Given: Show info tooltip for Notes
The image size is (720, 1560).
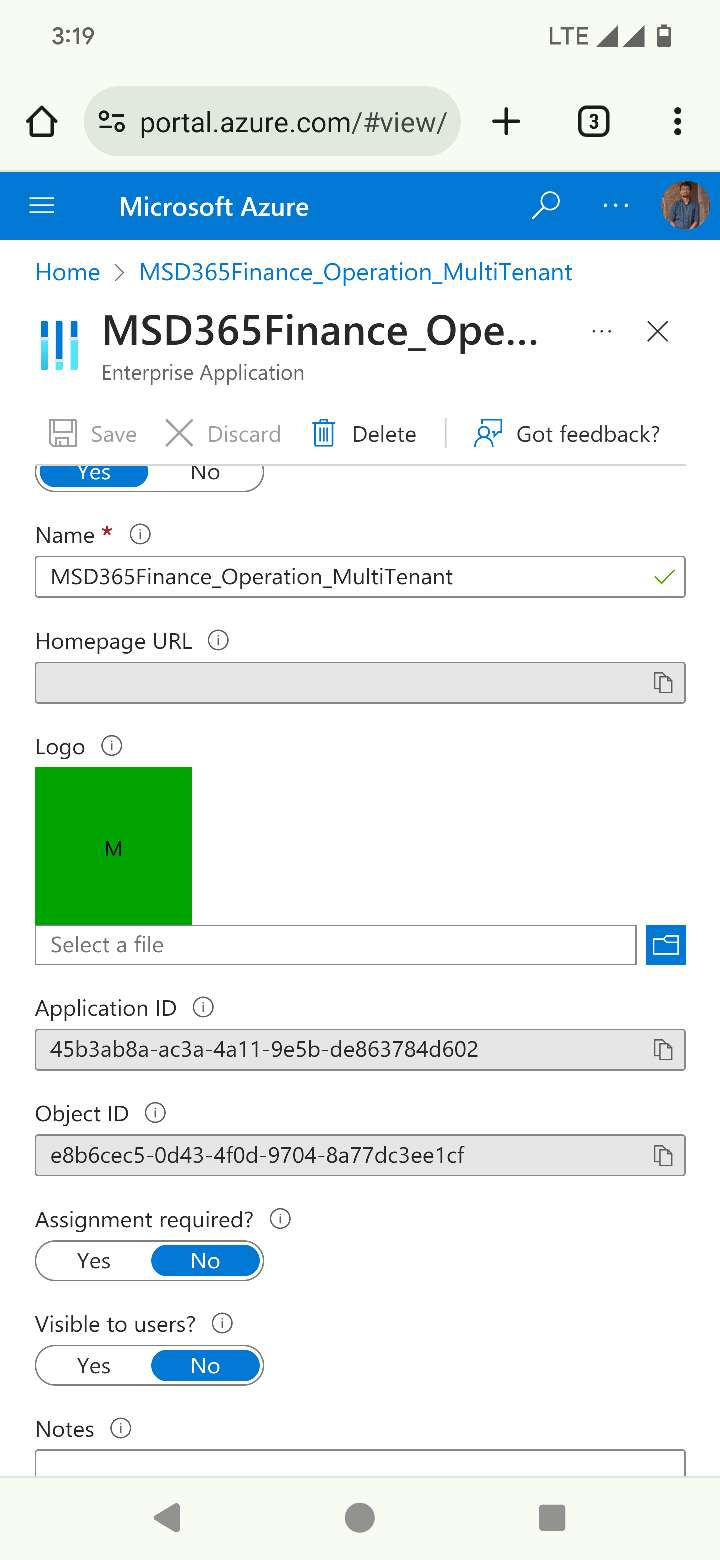Looking at the screenshot, I should [121, 1428].
